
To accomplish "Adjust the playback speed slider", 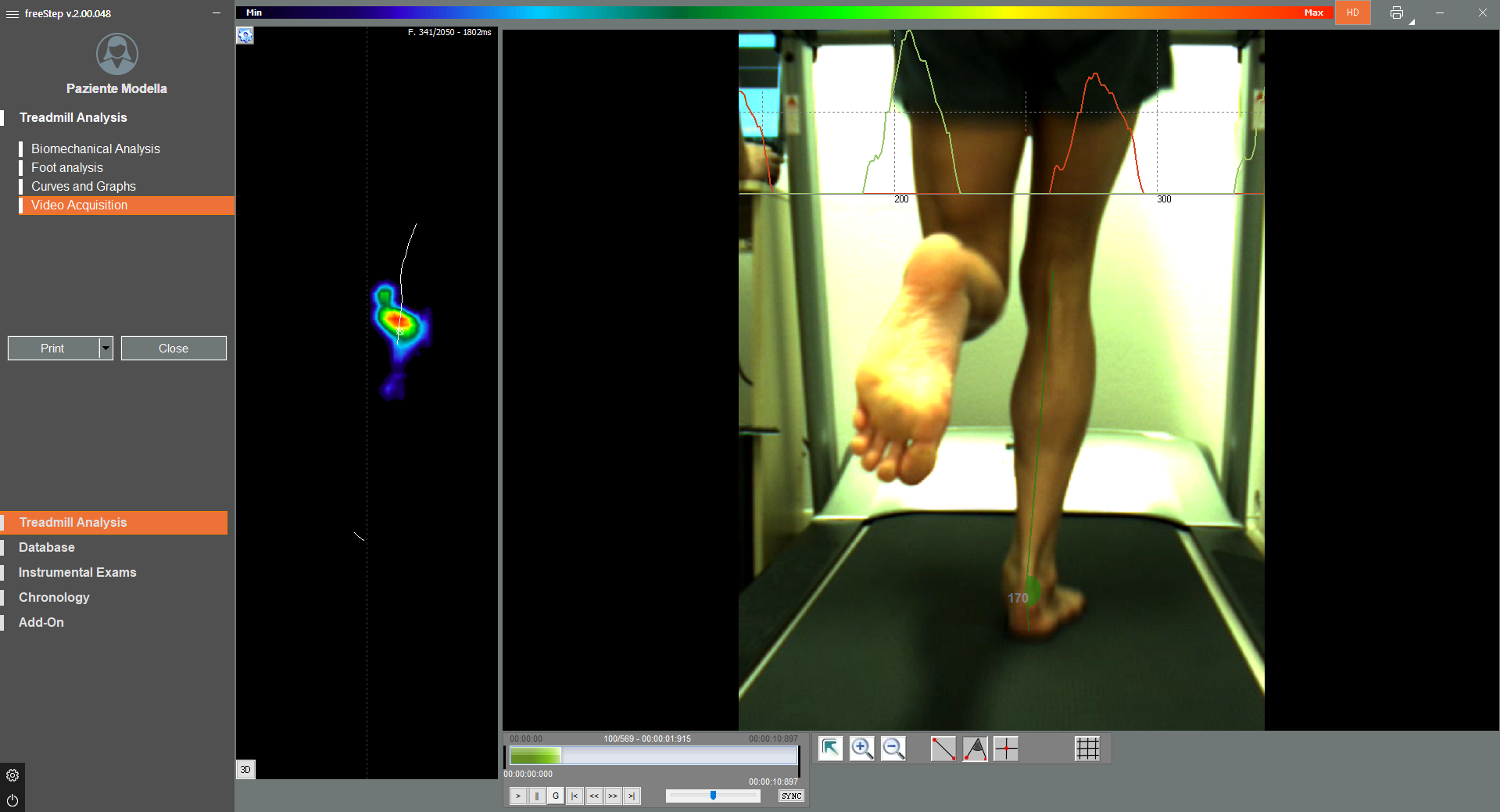I will [713, 796].
